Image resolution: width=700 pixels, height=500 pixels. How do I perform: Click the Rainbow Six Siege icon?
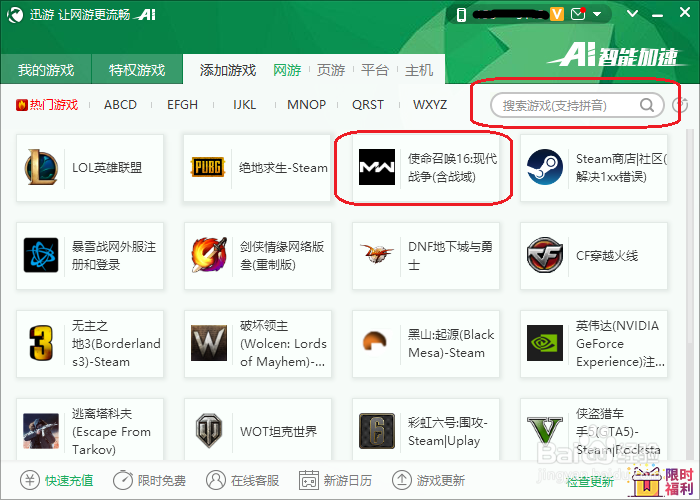point(377,431)
